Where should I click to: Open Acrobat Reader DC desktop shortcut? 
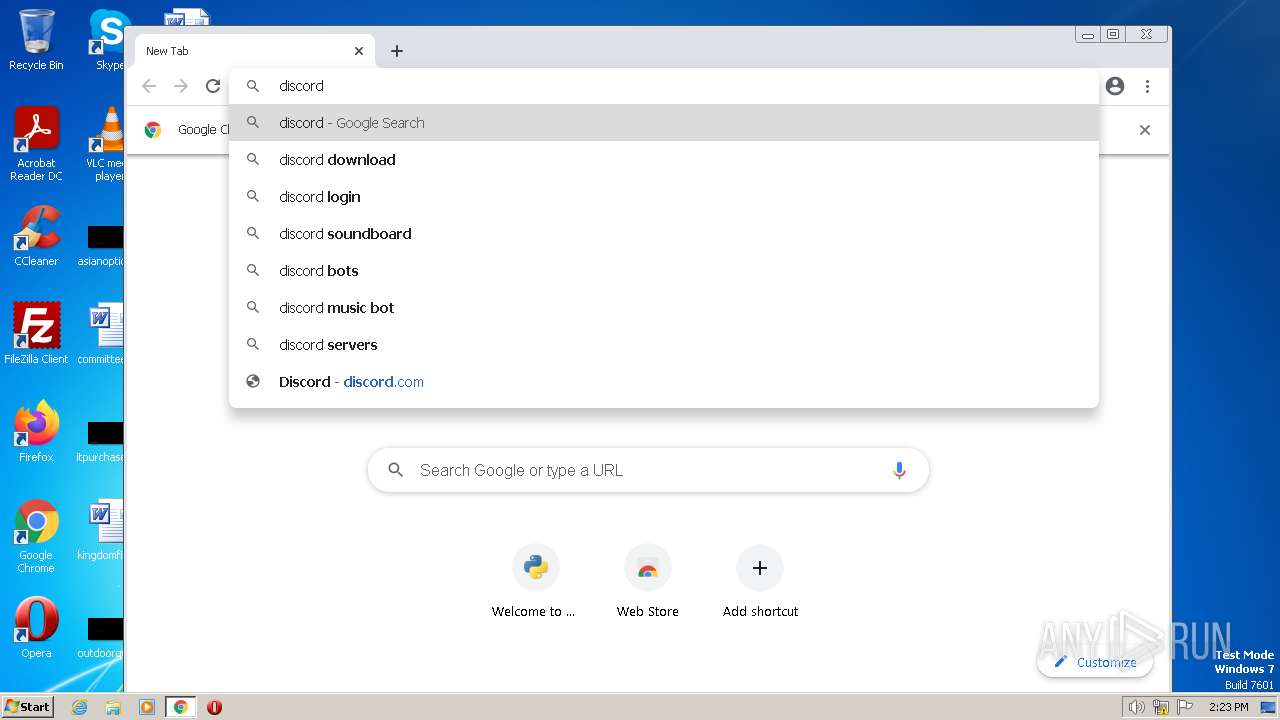click(x=36, y=144)
